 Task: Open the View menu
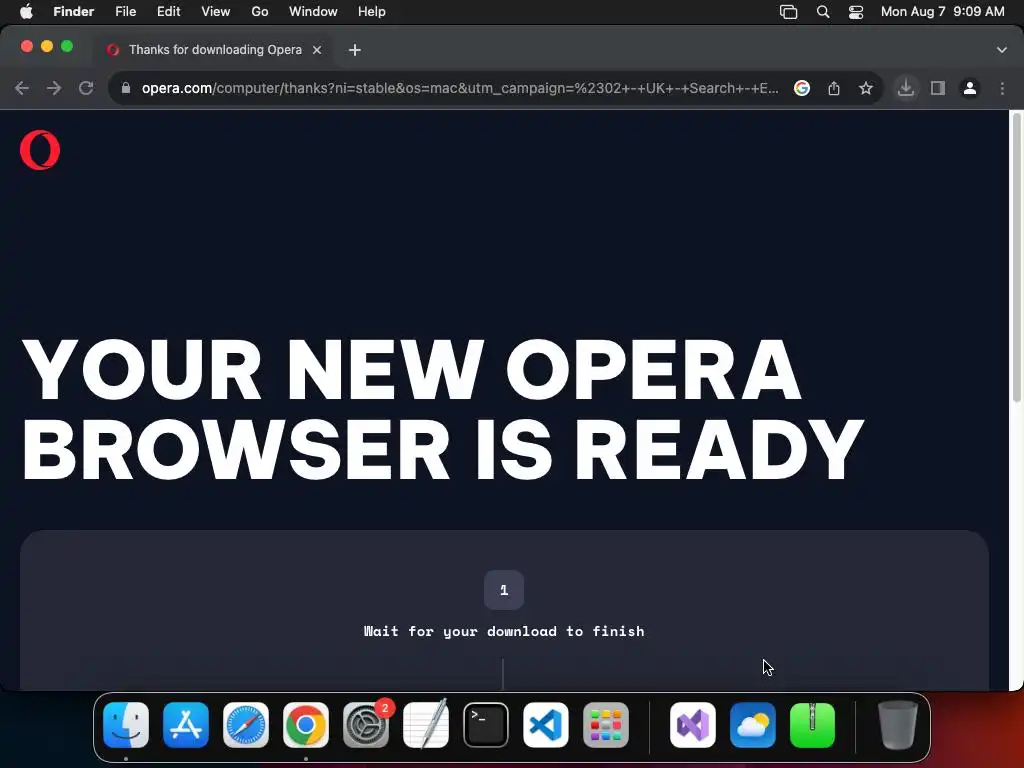pos(216,12)
